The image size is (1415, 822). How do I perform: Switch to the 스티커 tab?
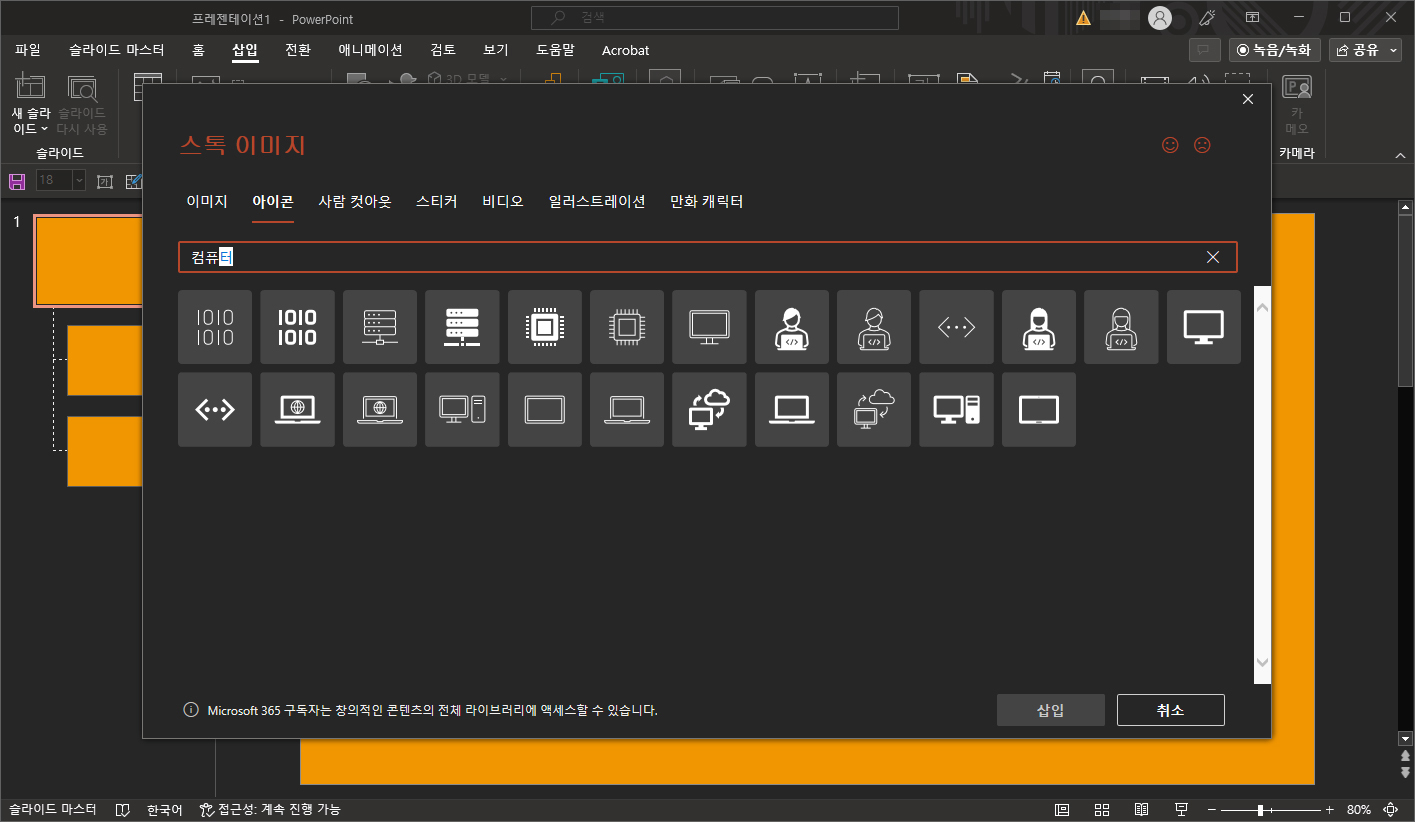437,201
